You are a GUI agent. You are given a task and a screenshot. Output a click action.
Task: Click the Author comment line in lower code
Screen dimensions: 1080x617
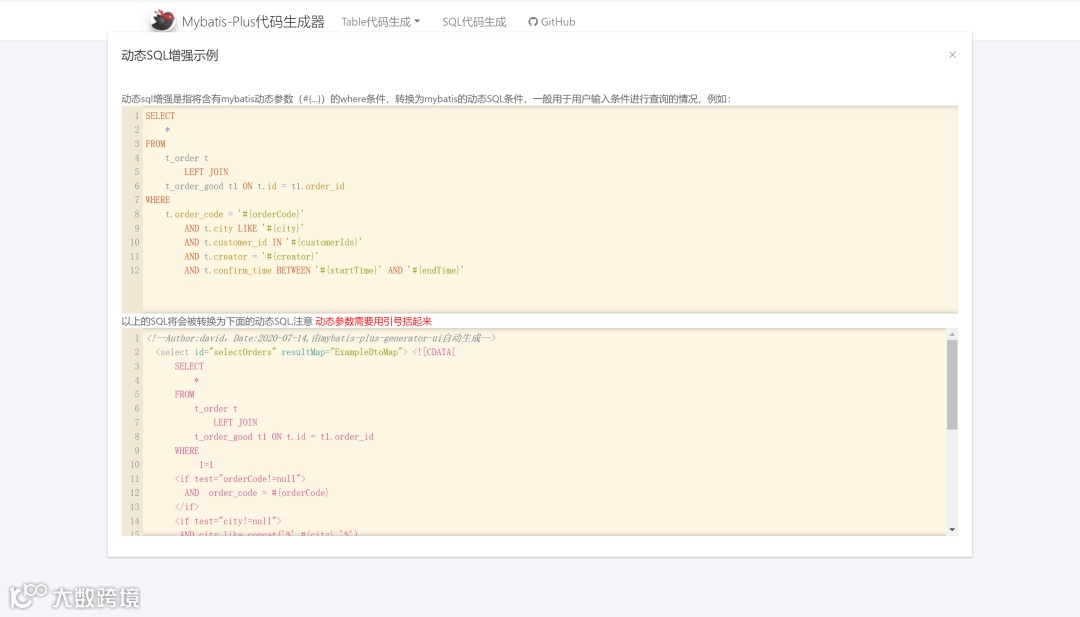[x=321, y=338]
